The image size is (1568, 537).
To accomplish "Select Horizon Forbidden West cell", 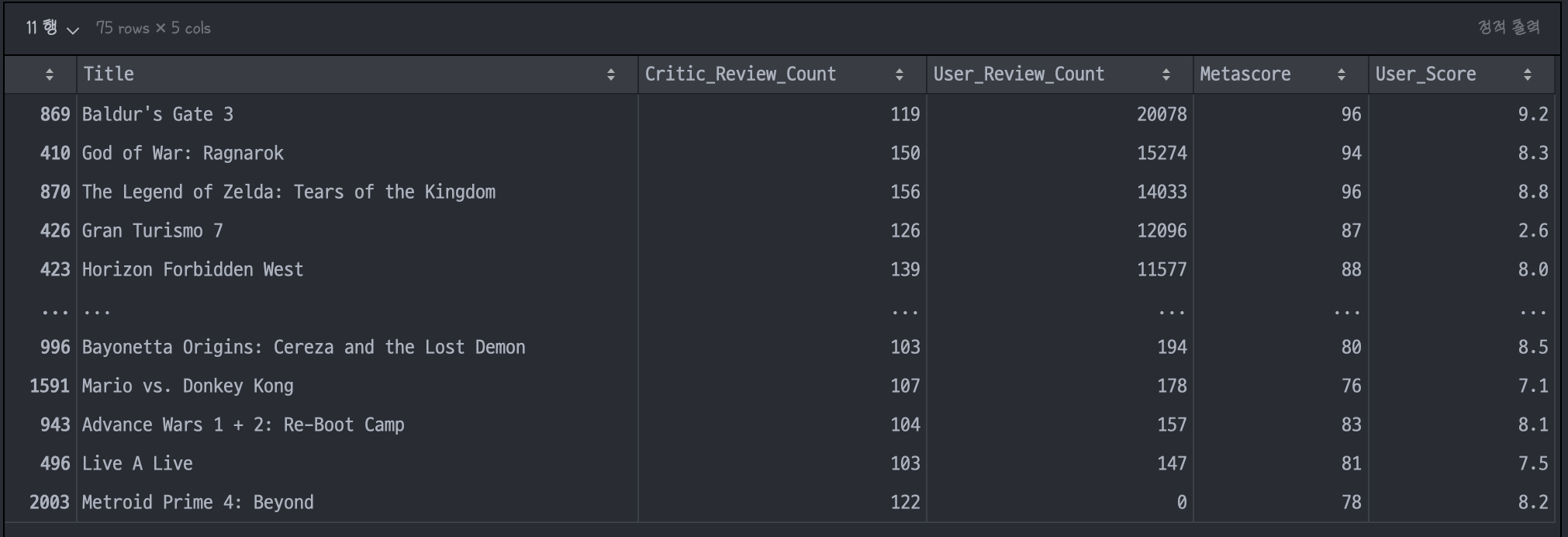I will point(357,269).
